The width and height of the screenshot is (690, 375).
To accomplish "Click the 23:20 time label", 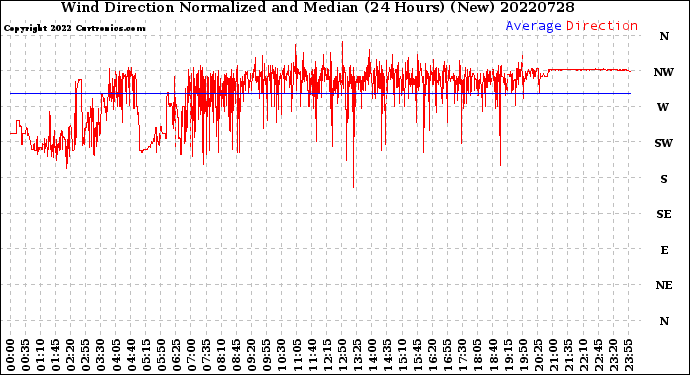I will 613,355.
